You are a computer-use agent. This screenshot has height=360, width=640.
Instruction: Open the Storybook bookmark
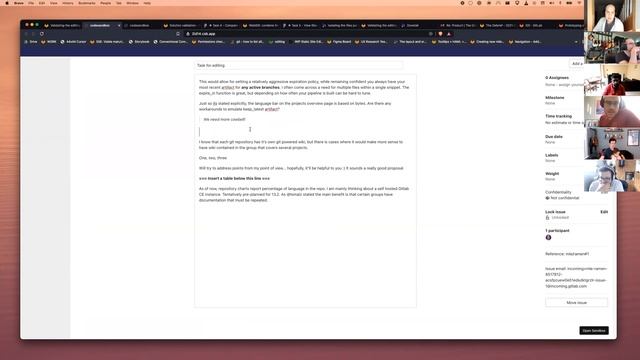coord(139,42)
